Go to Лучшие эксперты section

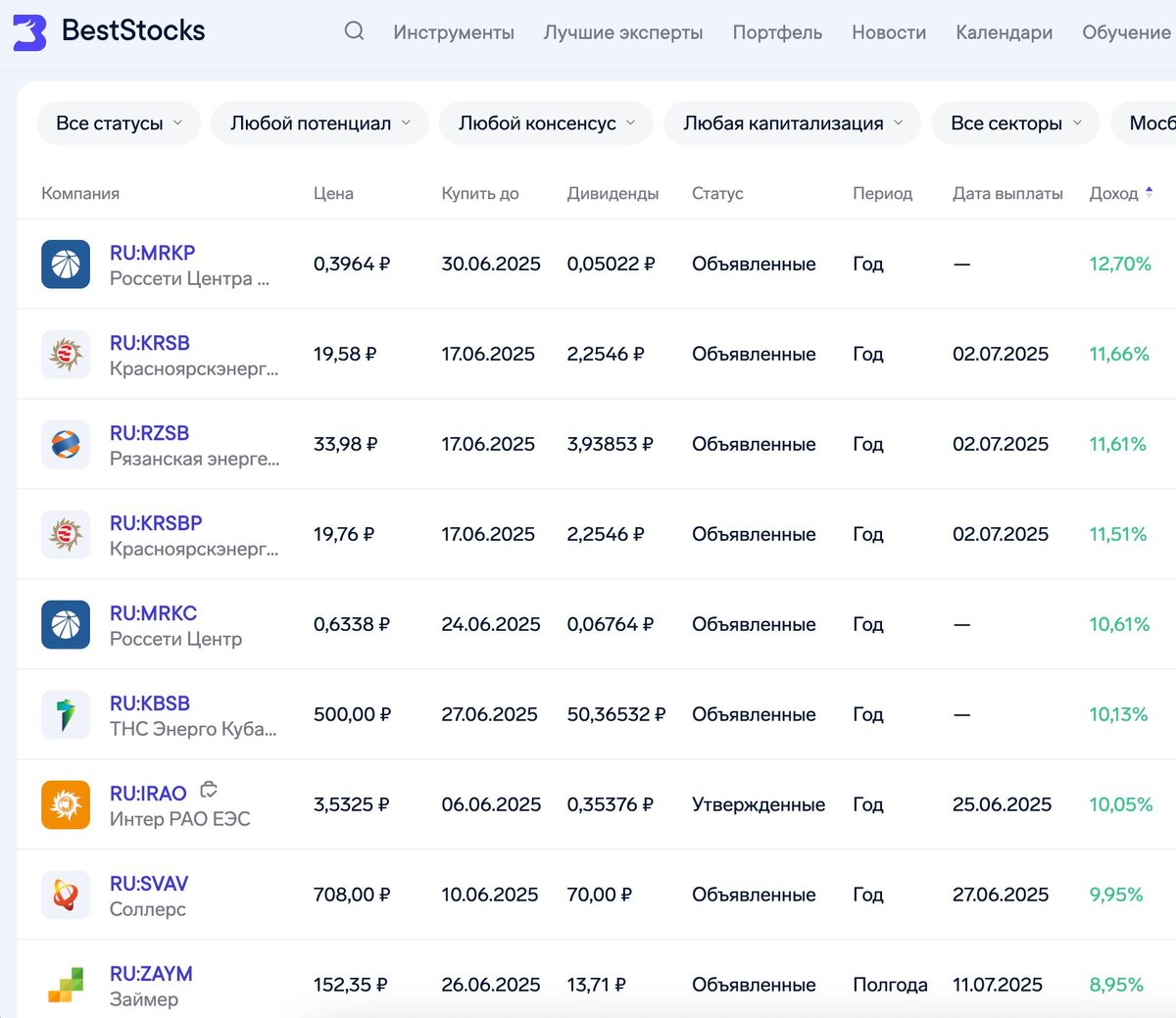click(x=623, y=32)
